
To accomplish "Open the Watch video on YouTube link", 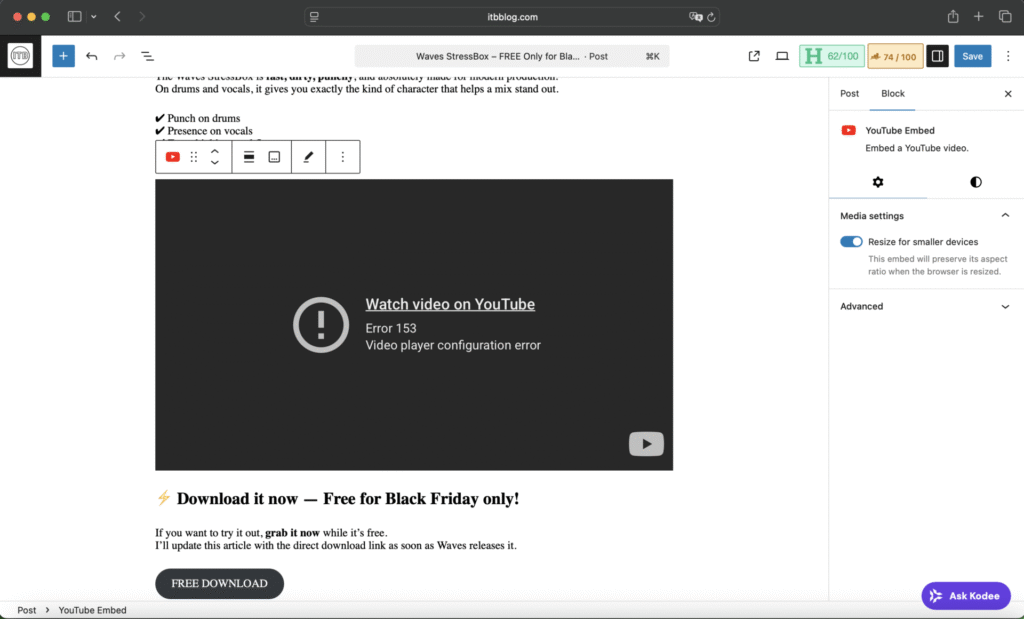I will 450,304.
